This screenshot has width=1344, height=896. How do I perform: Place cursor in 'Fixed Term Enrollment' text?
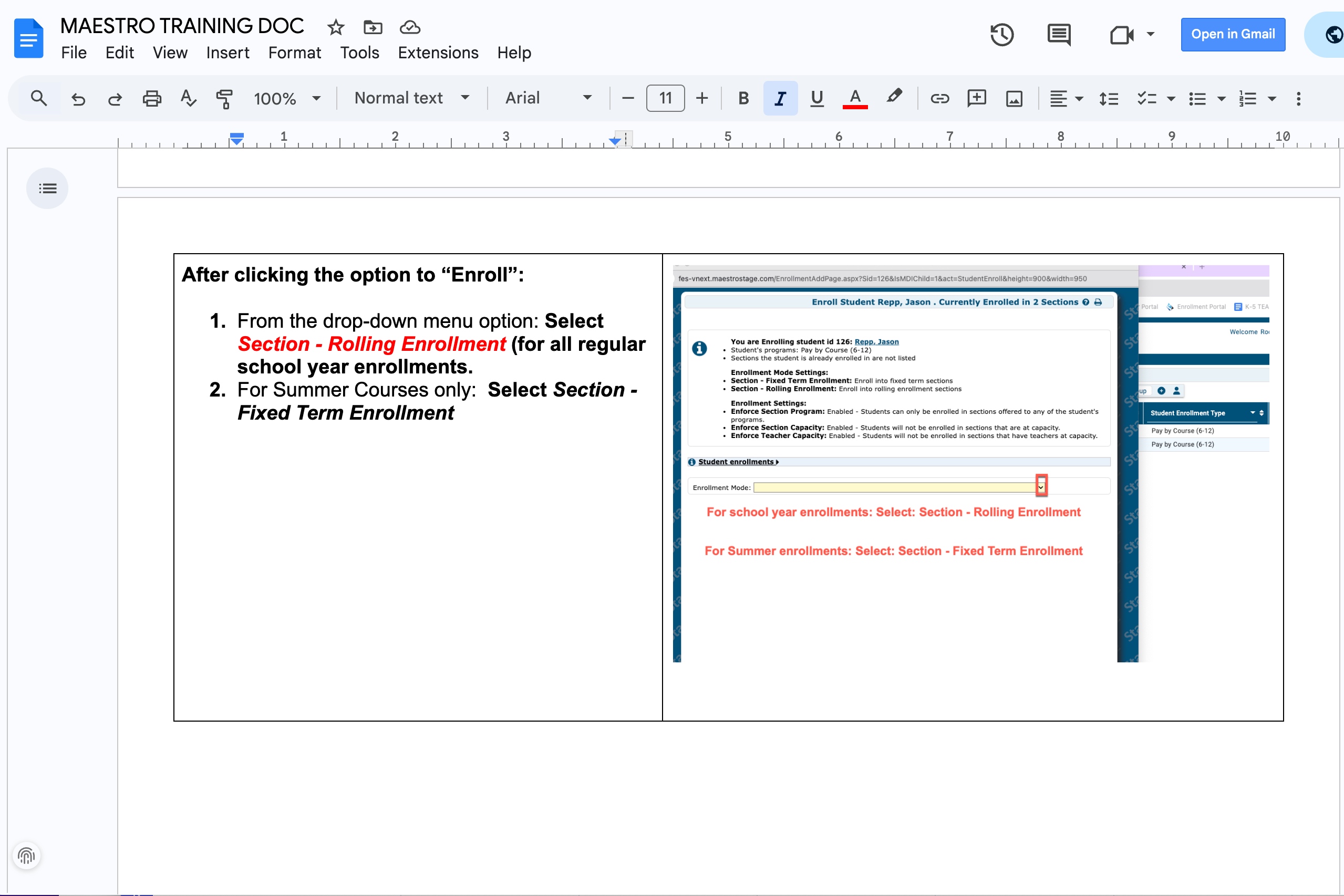(x=345, y=413)
